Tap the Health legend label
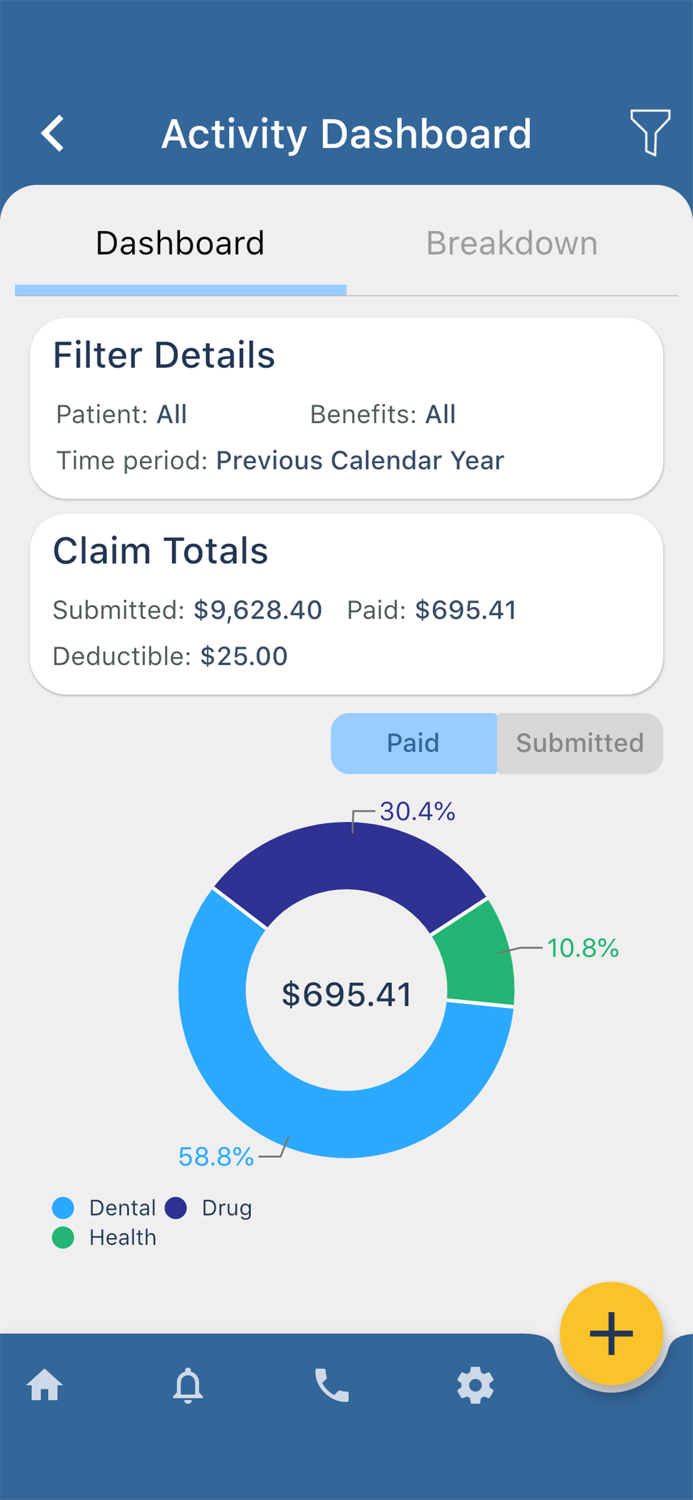Image resolution: width=693 pixels, height=1500 pixels. (123, 1238)
